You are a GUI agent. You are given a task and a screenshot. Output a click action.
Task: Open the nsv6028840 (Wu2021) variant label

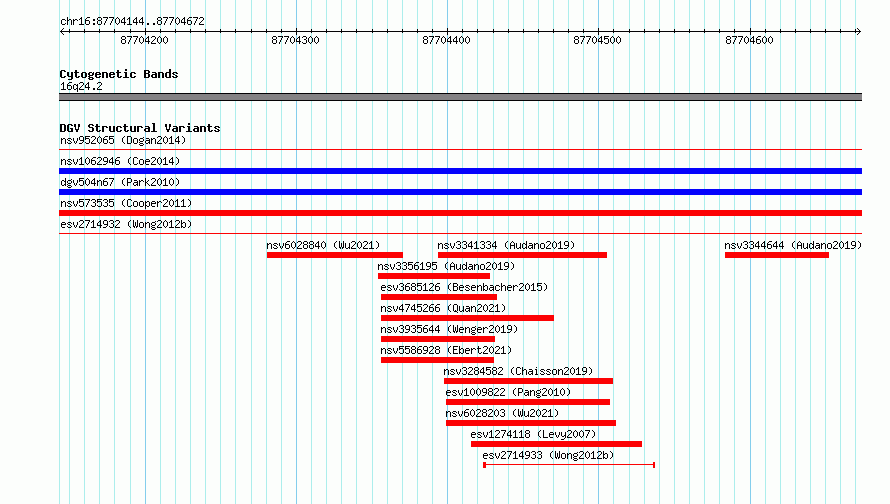323,245
